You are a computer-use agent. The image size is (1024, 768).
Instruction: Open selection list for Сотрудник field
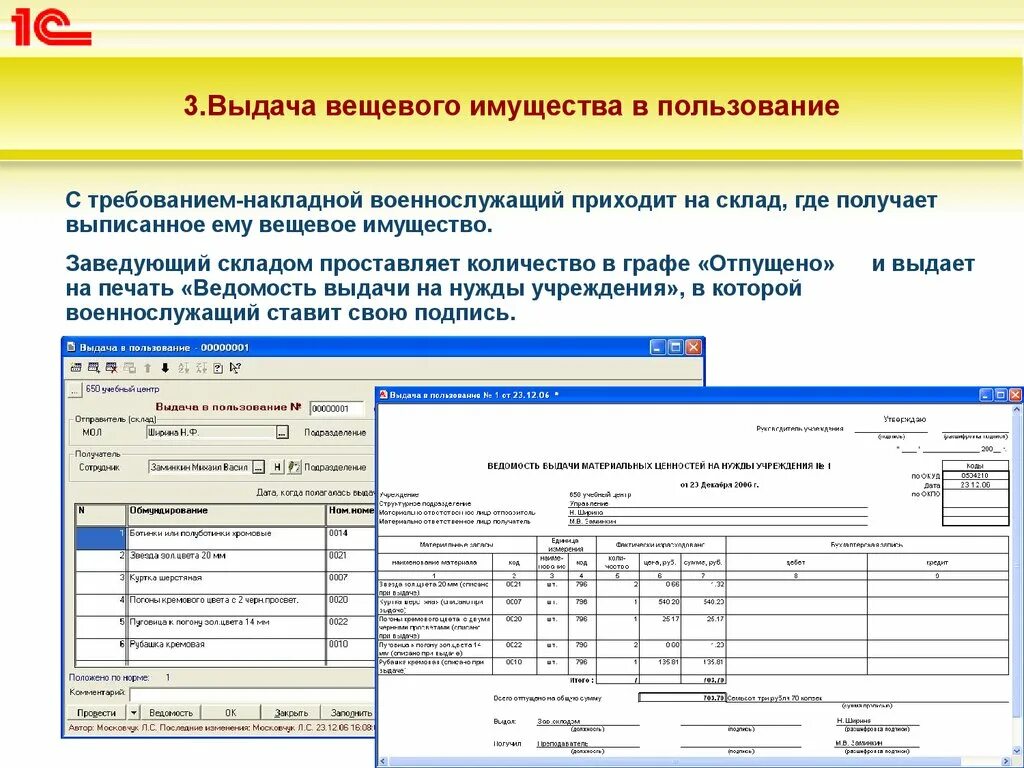click(259, 467)
